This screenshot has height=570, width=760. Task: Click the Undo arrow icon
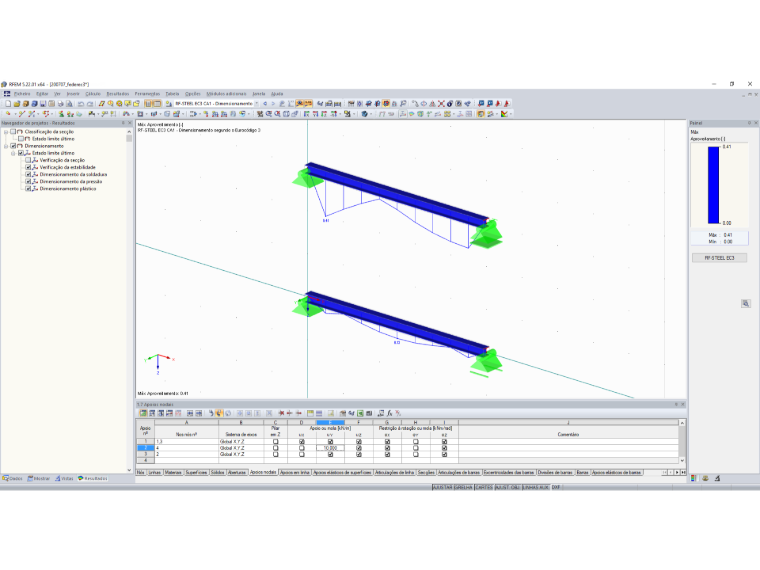[x=81, y=104]
